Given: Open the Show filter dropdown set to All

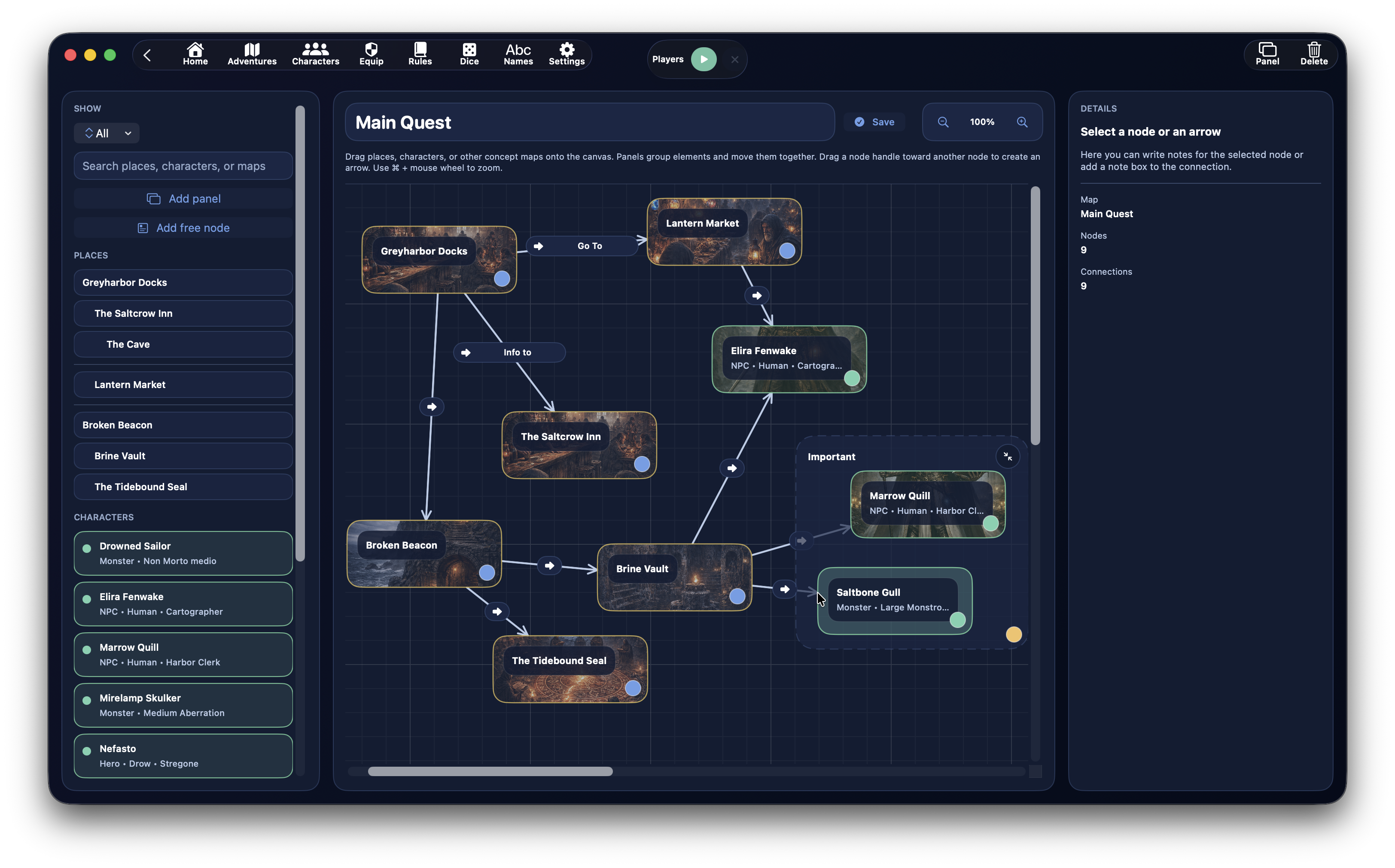Looking at the screenshot, I should tap(107, 133).
